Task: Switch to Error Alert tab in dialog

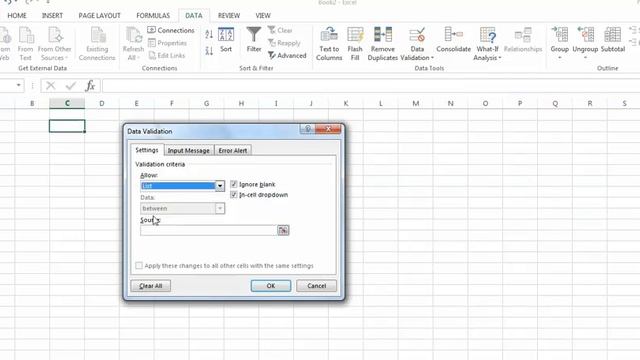Action: pos(233,151)
